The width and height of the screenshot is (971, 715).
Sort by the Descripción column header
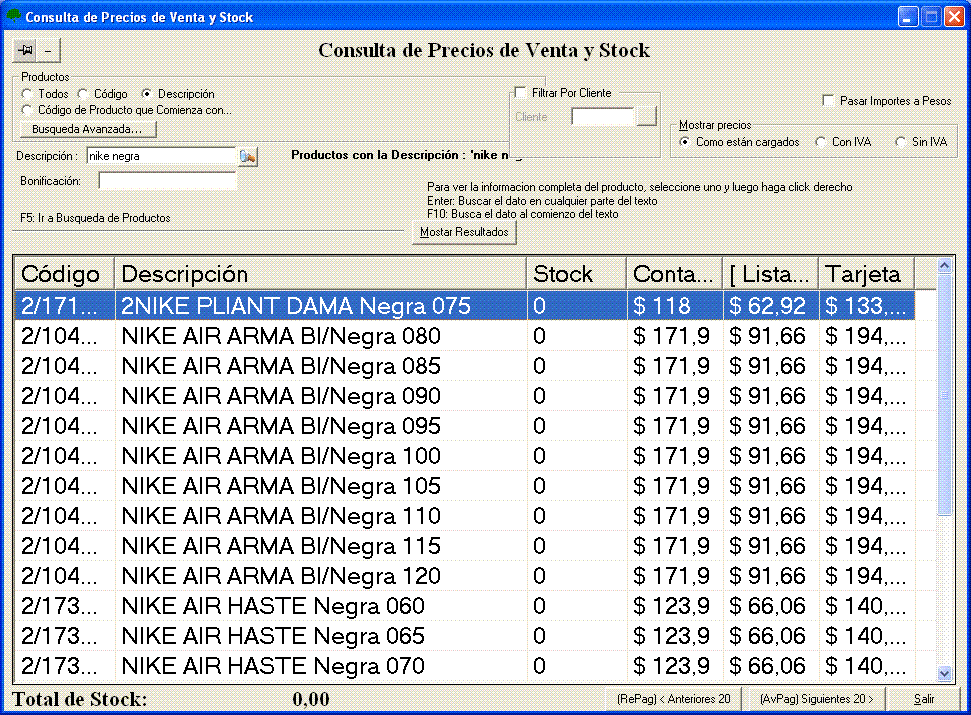(321, 274)
